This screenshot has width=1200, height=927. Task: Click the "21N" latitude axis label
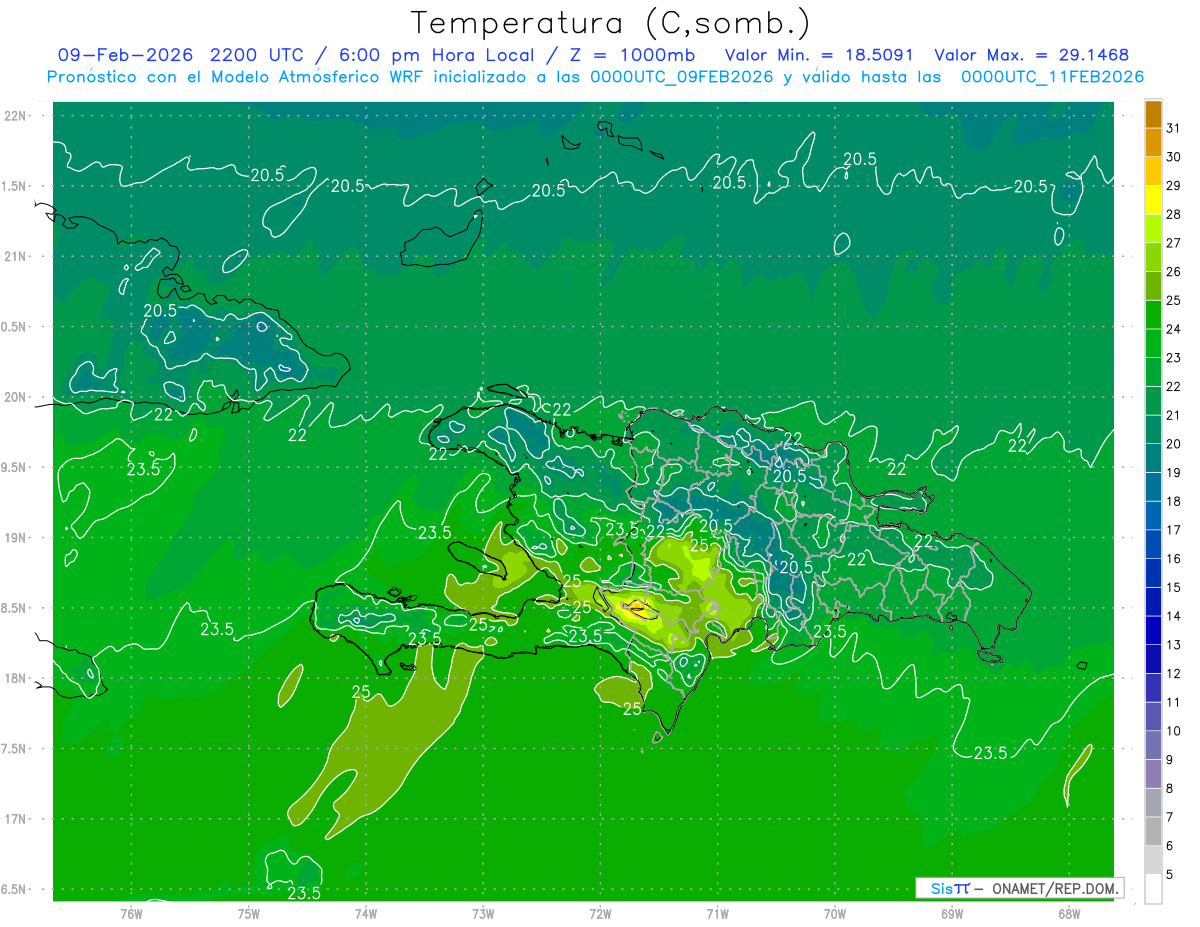pyautogui.click(x=17, y=257)
